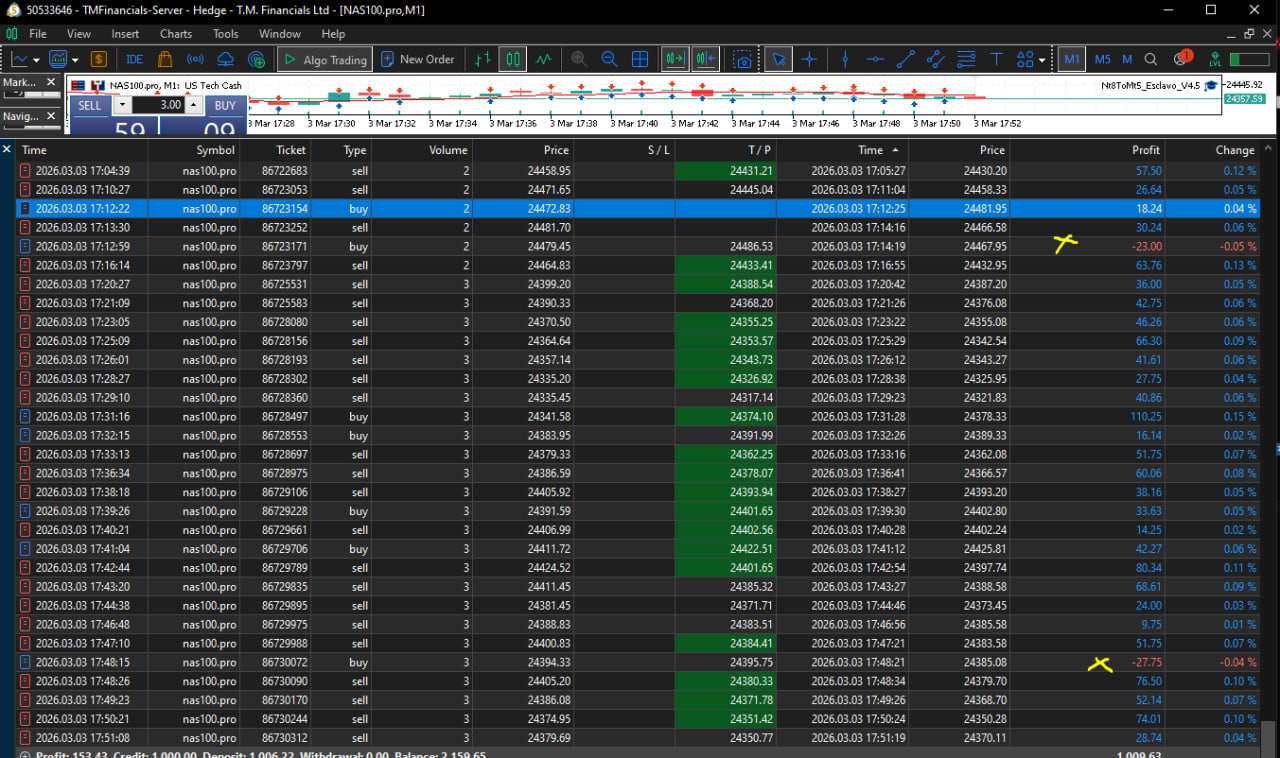Image resolution: width=1280 pixels, height=758 pixels.
Task: Open the Insert menu
Action: (x=125, y=34)
